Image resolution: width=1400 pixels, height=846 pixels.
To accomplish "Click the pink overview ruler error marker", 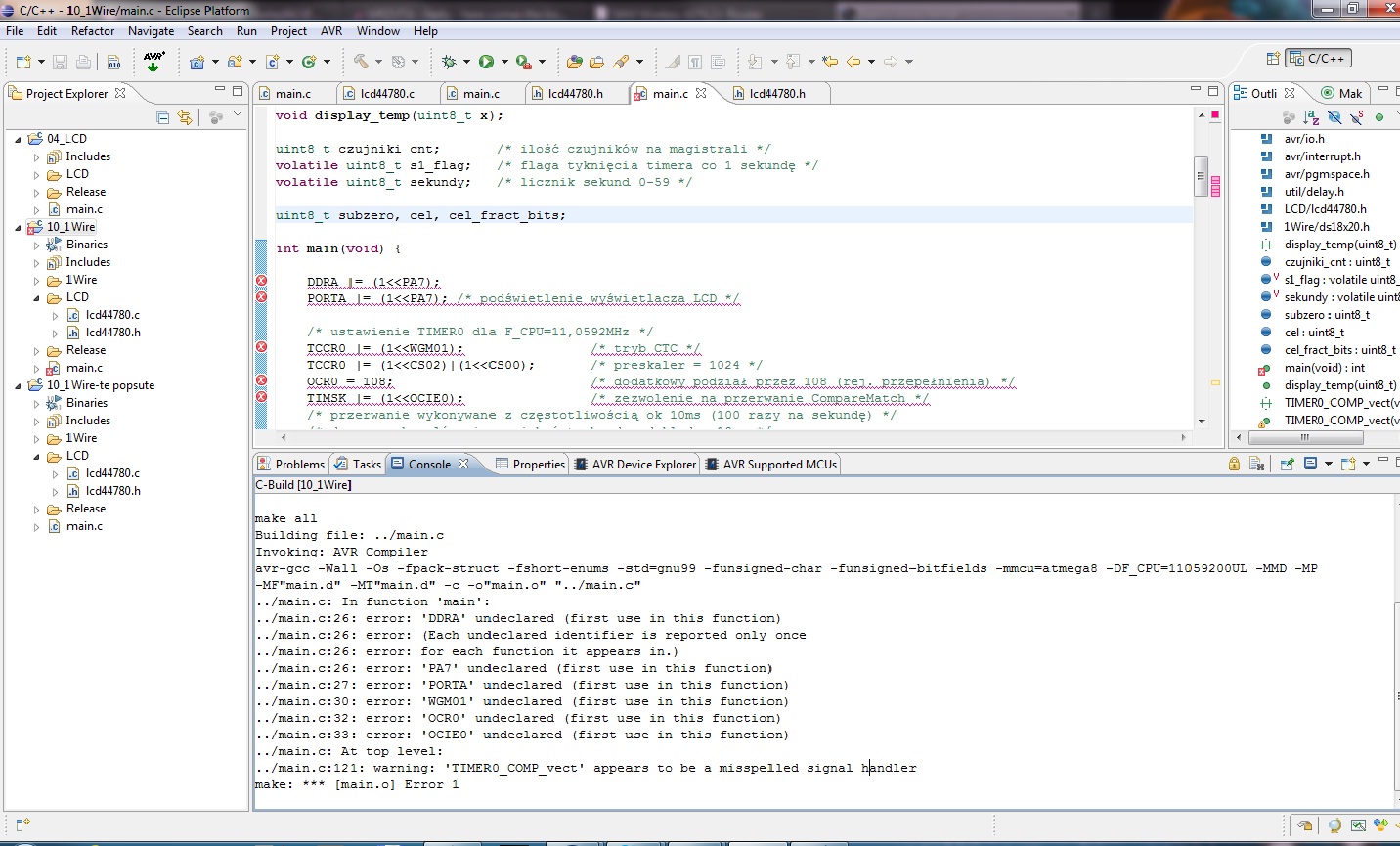I will point(1215,114).
